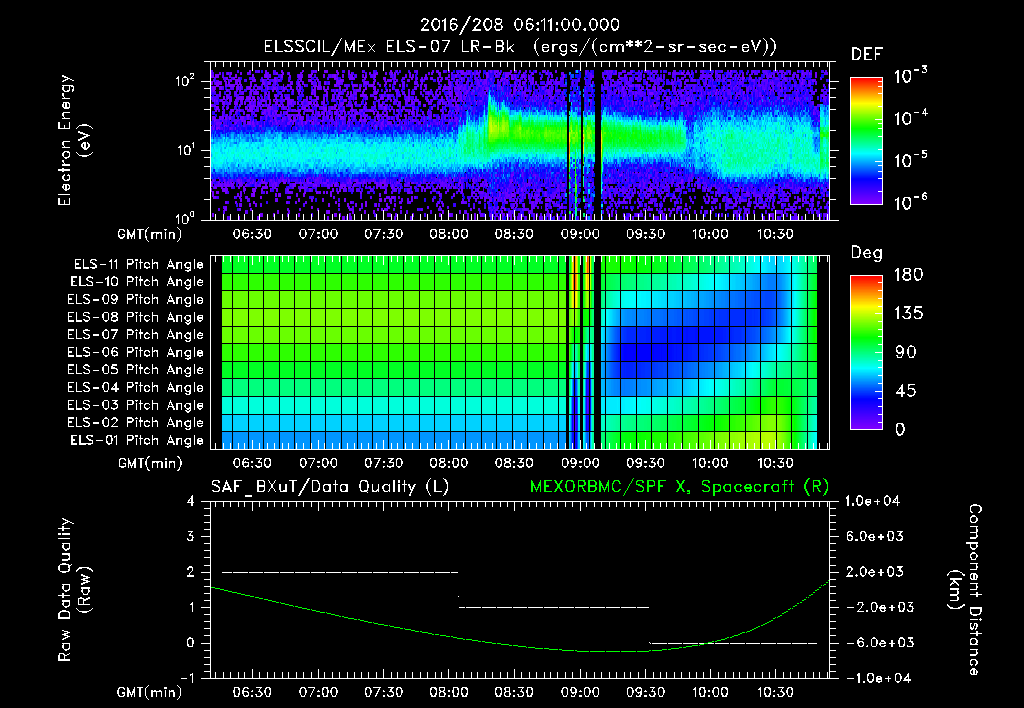Select the ELS-06 Pitch Angle row label

pyautogui.click(x=136, y=353)
